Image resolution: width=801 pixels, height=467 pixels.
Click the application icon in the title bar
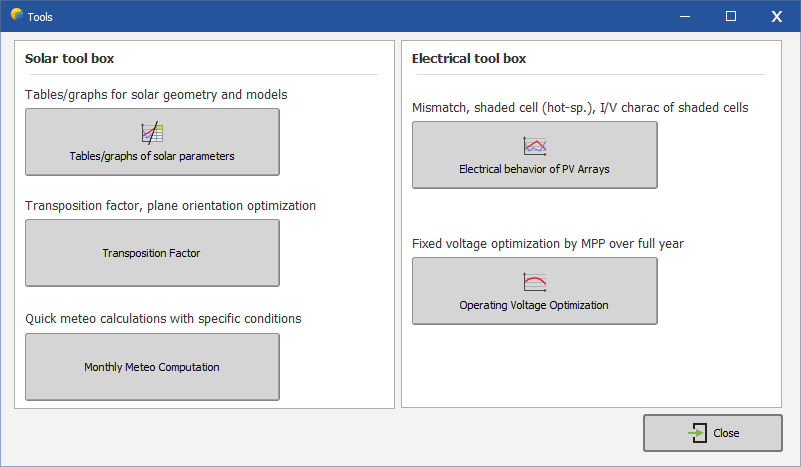pos(16,16)
